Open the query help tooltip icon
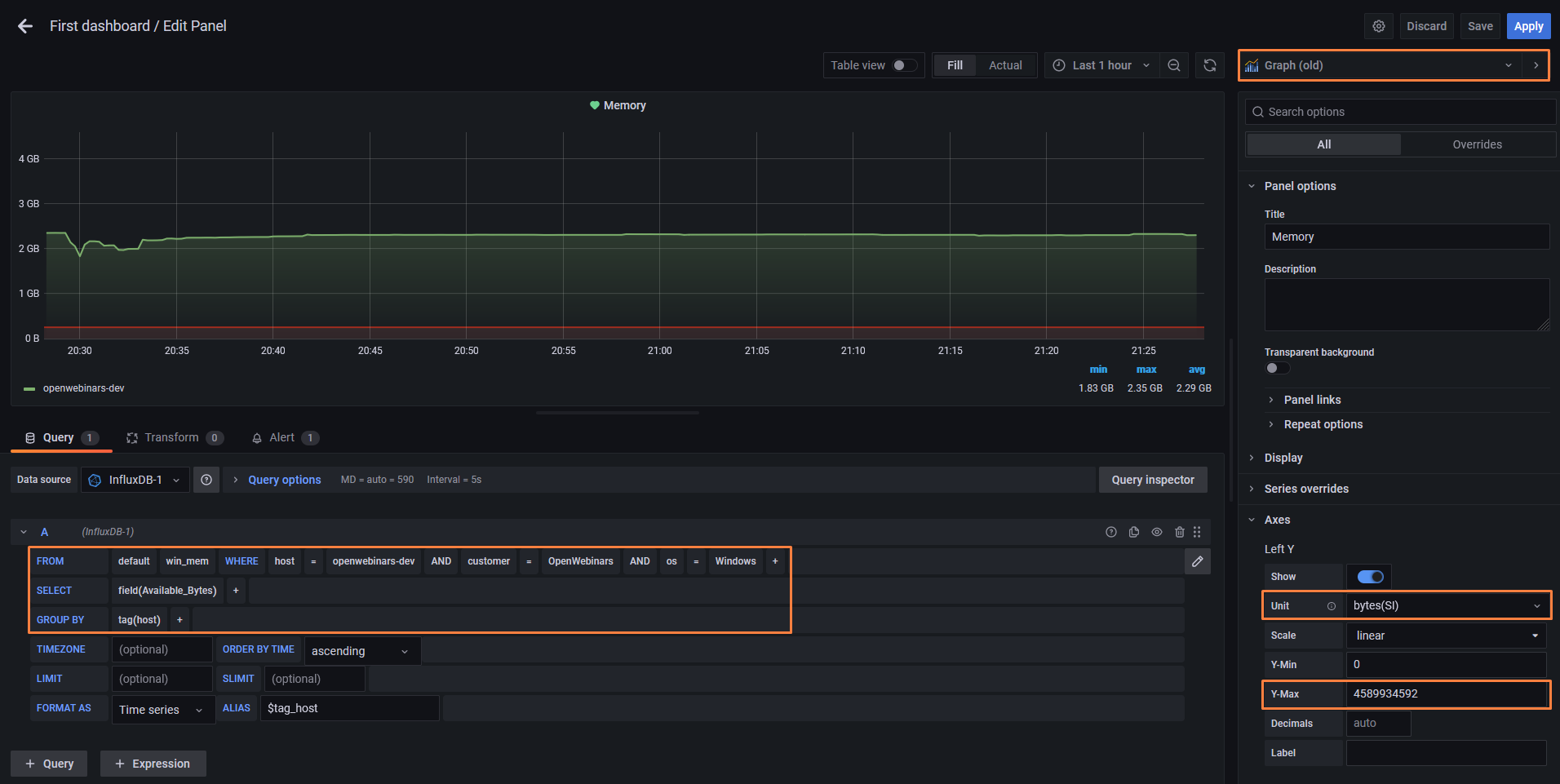1560x784 pixels. coord(1111,531)
